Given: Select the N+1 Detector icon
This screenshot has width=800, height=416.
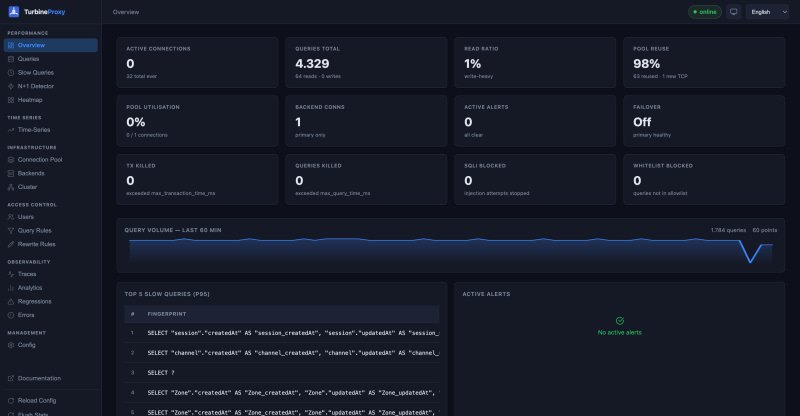Looking at the screenshot, I should (x=11, y=86).
